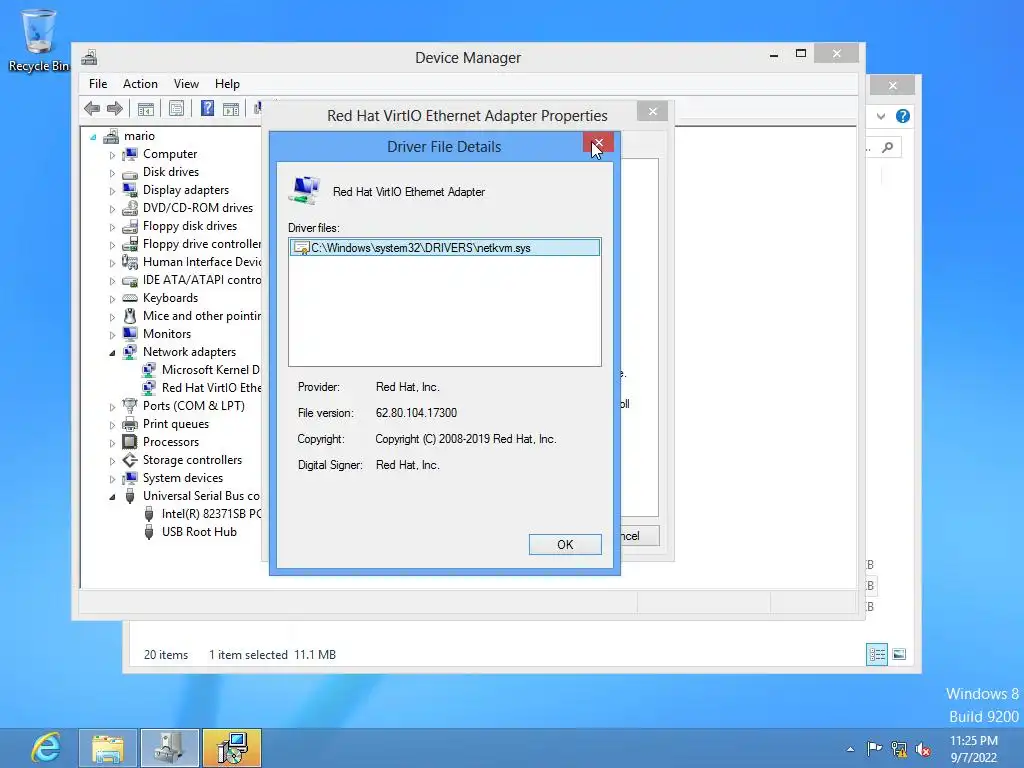Click the Show/Hide Console Tree toolbar icon
Screen dimensions: 1024x768
pyautogui.click(x=145, y=108)
